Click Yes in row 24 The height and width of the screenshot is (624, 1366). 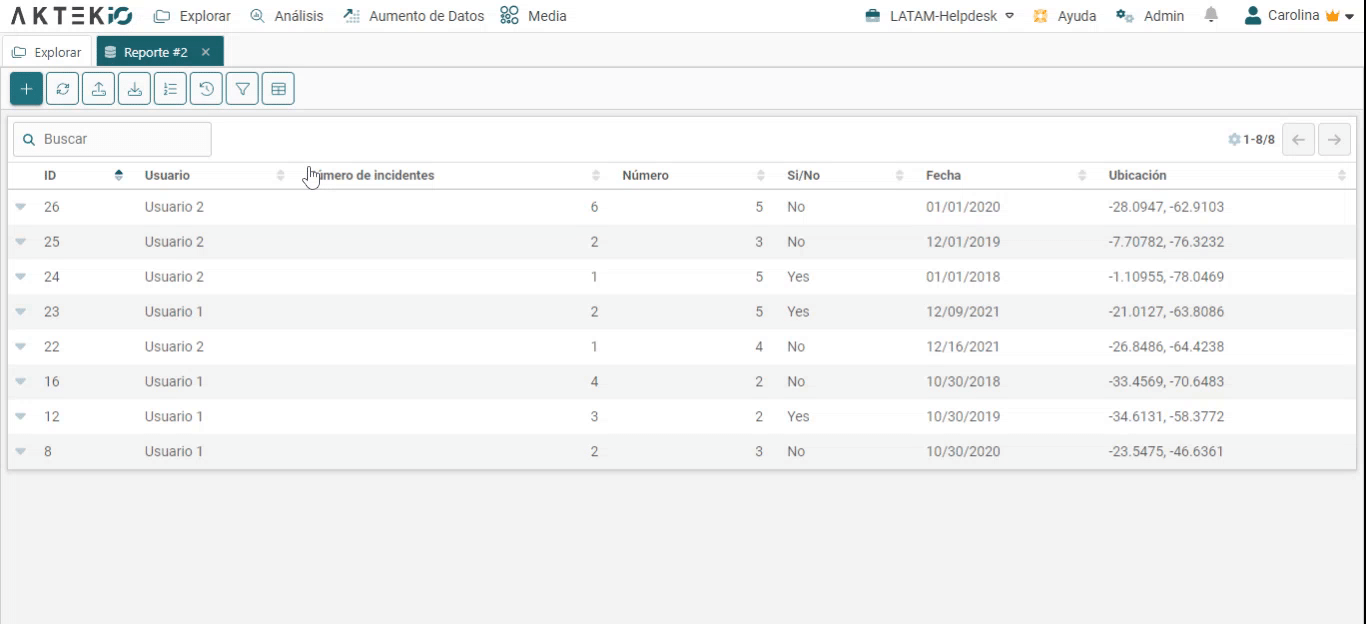pyautogui.click(x=798, y=277)
